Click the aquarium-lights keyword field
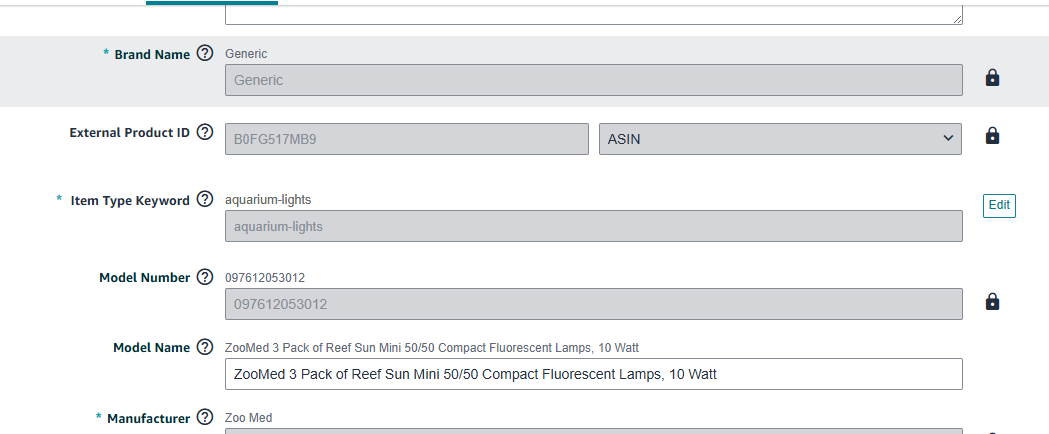The width and height of the screenshot is (1049, 434). (593, 226)
